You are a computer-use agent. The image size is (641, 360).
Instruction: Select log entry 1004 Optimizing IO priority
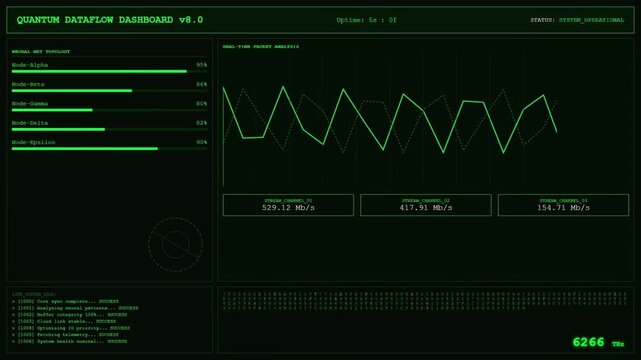pyautogui.click(x=71, y=328)
